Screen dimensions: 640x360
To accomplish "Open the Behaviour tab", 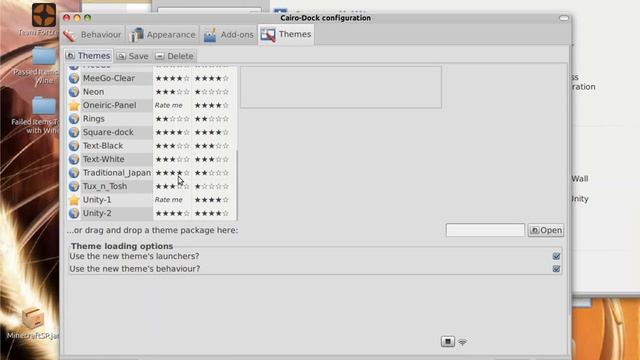I will click(x=93, y=35).
